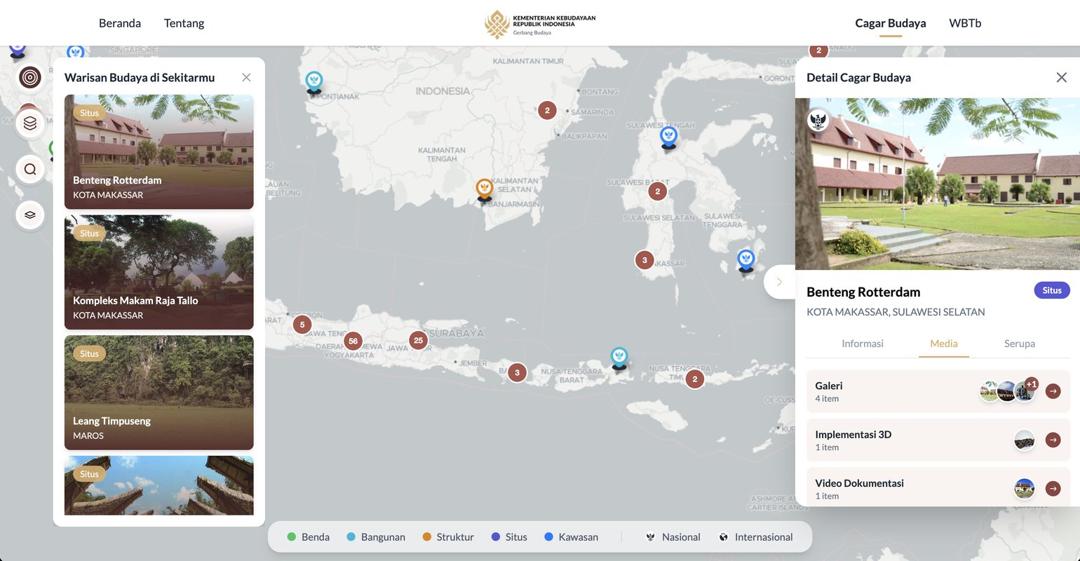
Task: Click the blue pin in Sulawesi Tenggara
Action: pos(745,261)
